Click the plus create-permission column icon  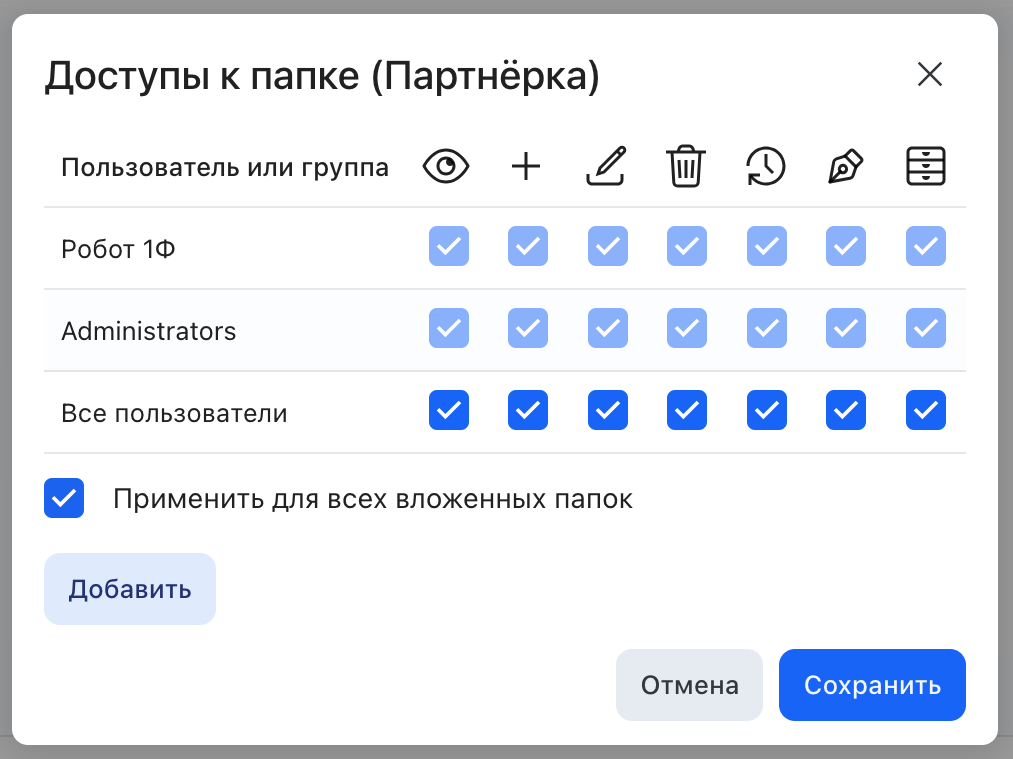tap(526, 167)
